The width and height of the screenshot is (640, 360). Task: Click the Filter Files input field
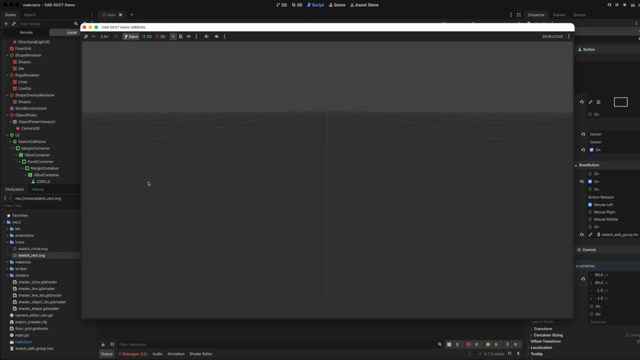click(x=41, y=206)
